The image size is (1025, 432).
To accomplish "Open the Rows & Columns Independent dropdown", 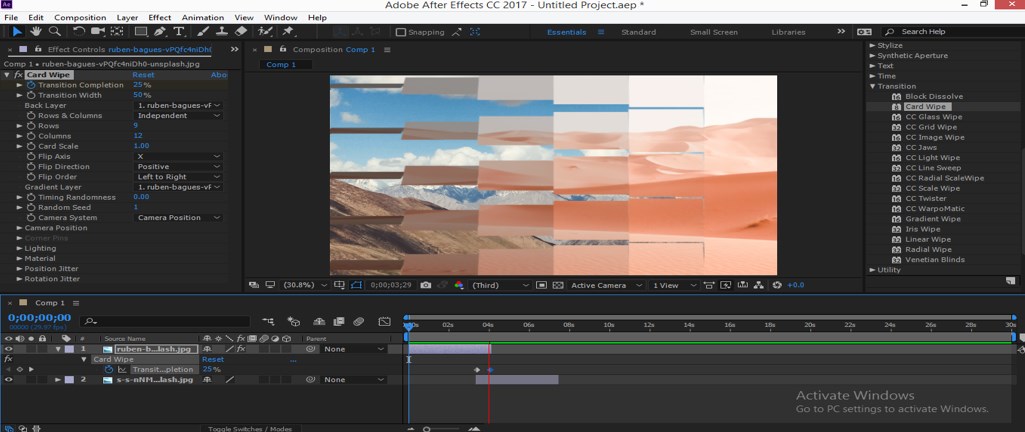I will (179, 116).
